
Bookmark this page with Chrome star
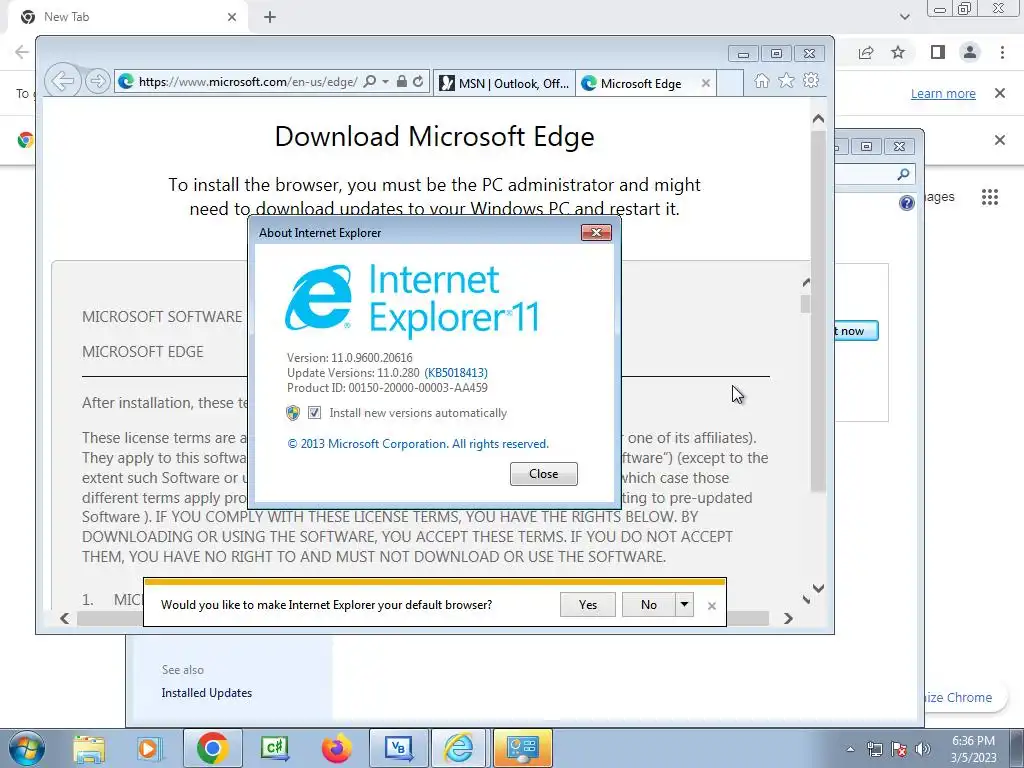coord(899,52)
